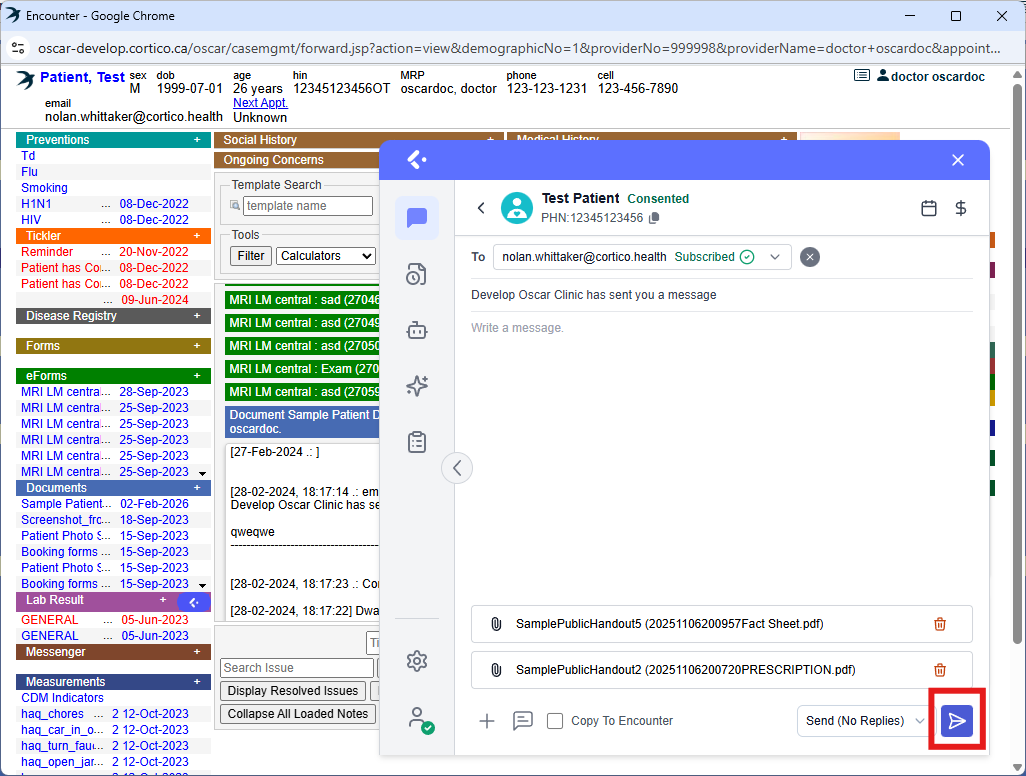The height and width of the screenshot is (776, 1026).
Task: Open the Calculators dropdown
Action: coord(326,256)
